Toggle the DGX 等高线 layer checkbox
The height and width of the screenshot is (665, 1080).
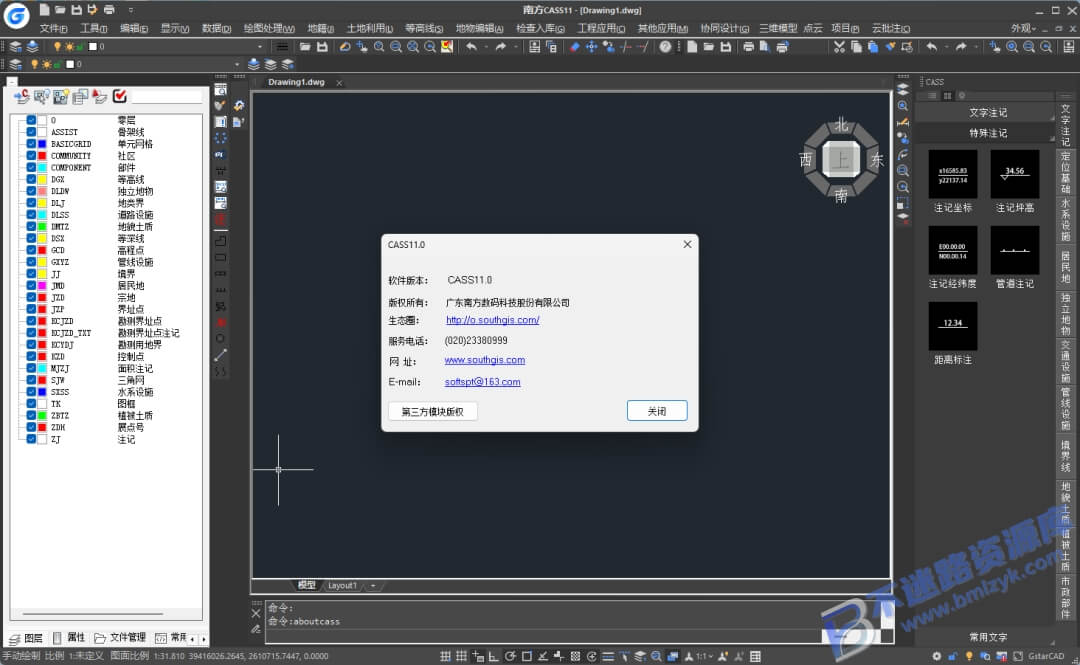click(31, 179)
